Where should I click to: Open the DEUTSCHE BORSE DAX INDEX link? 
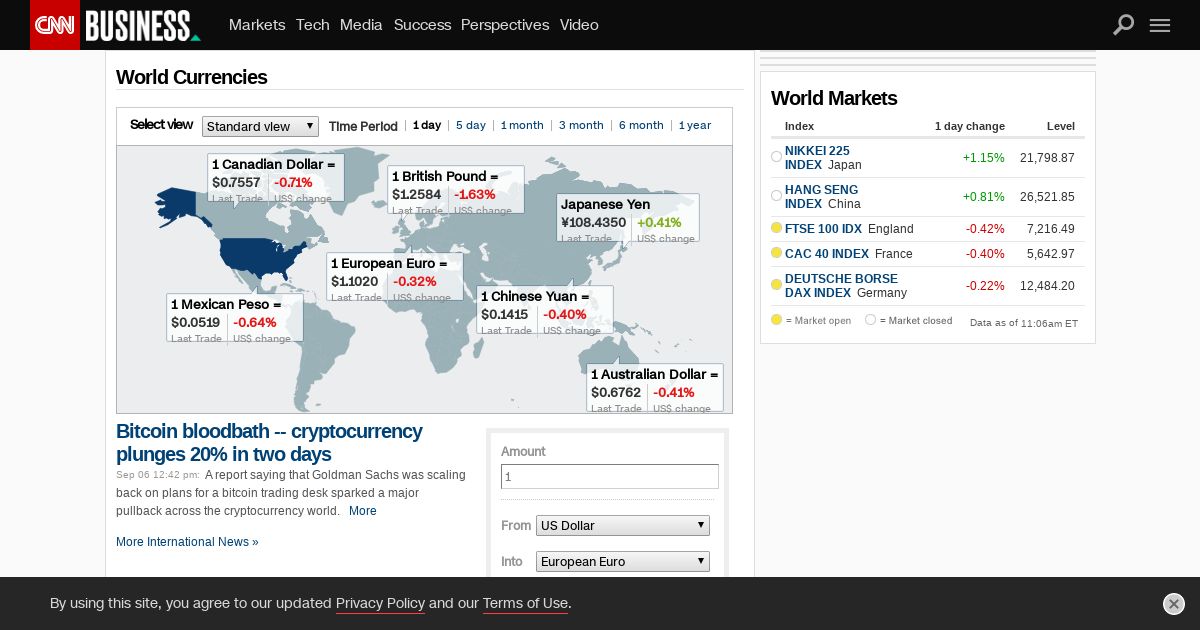842,286
